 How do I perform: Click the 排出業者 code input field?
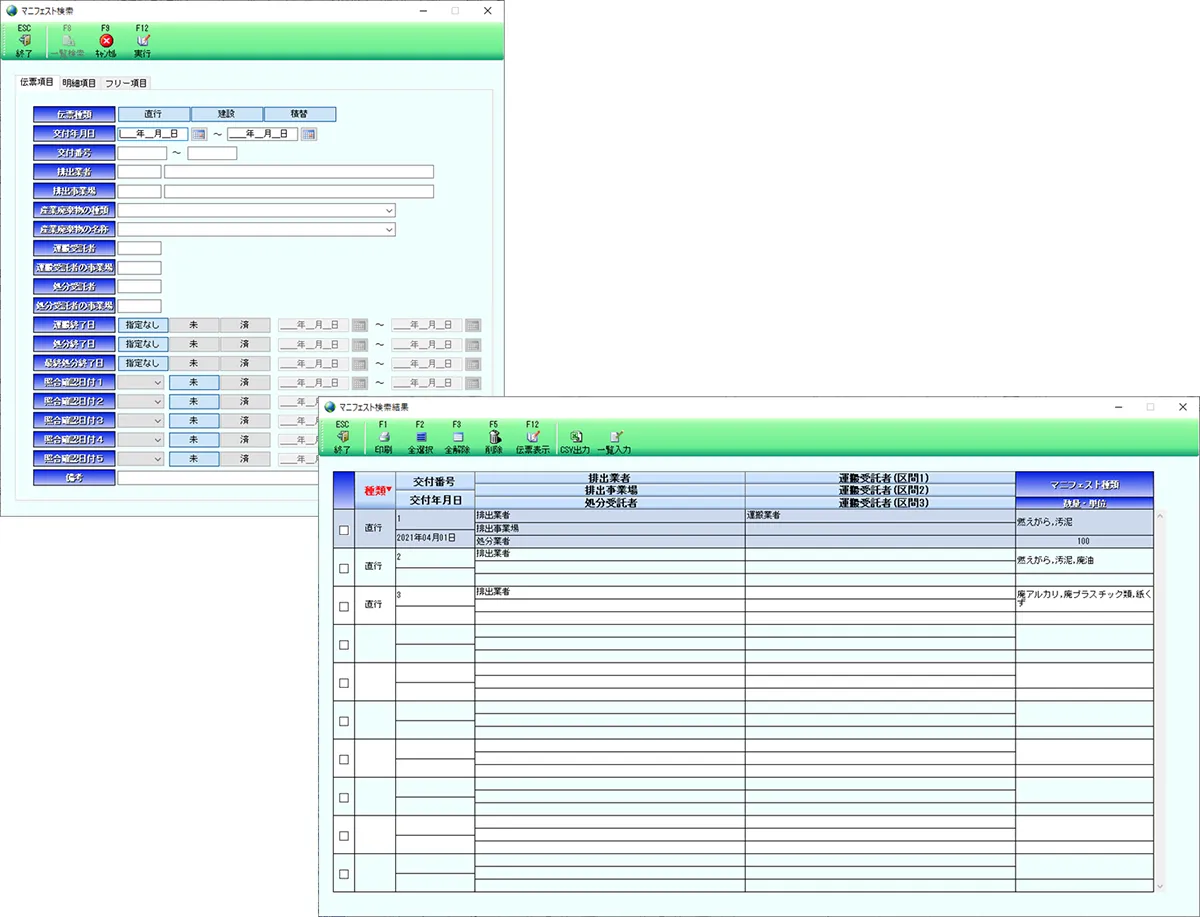[139, 172]
